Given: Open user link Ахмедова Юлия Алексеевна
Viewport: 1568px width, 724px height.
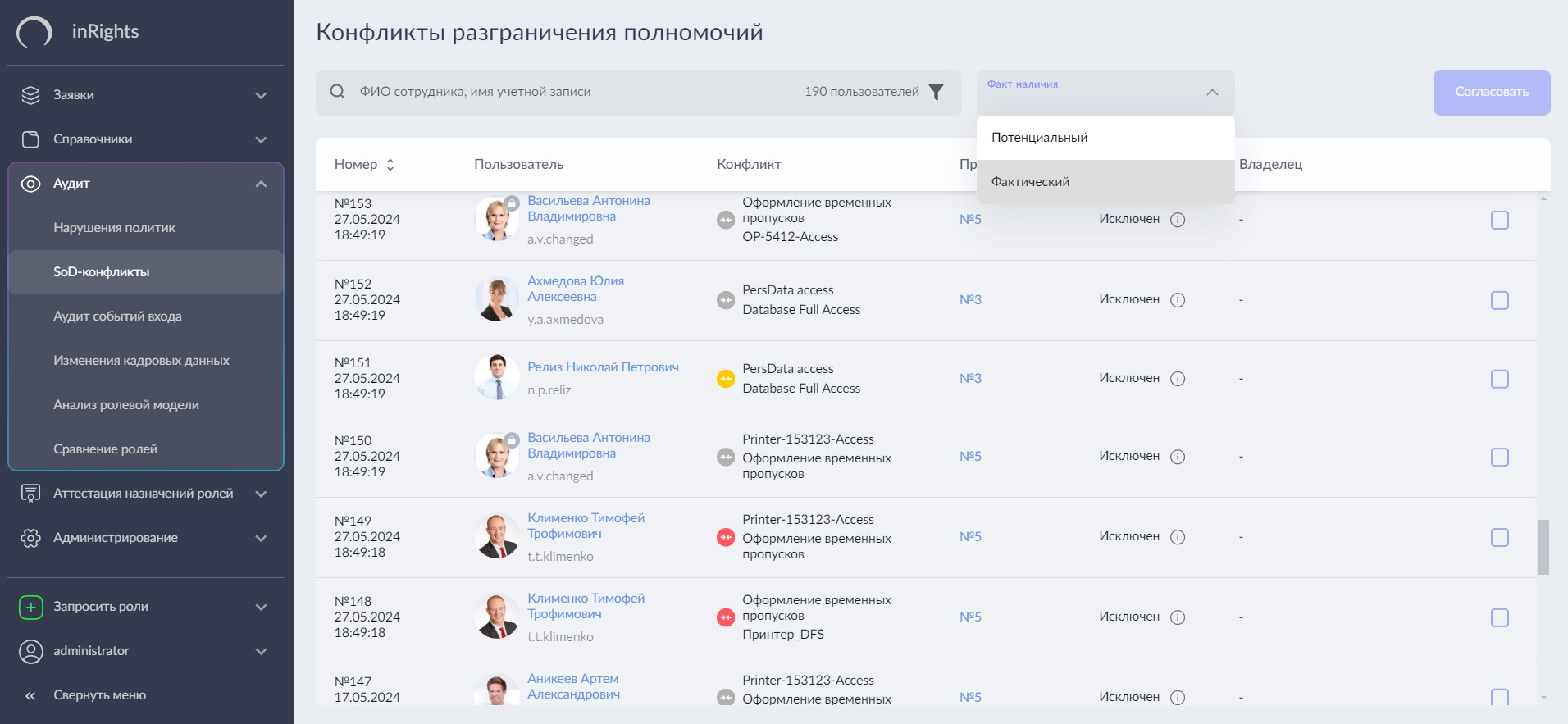Looking at the screenshot, I should (576, 289).
